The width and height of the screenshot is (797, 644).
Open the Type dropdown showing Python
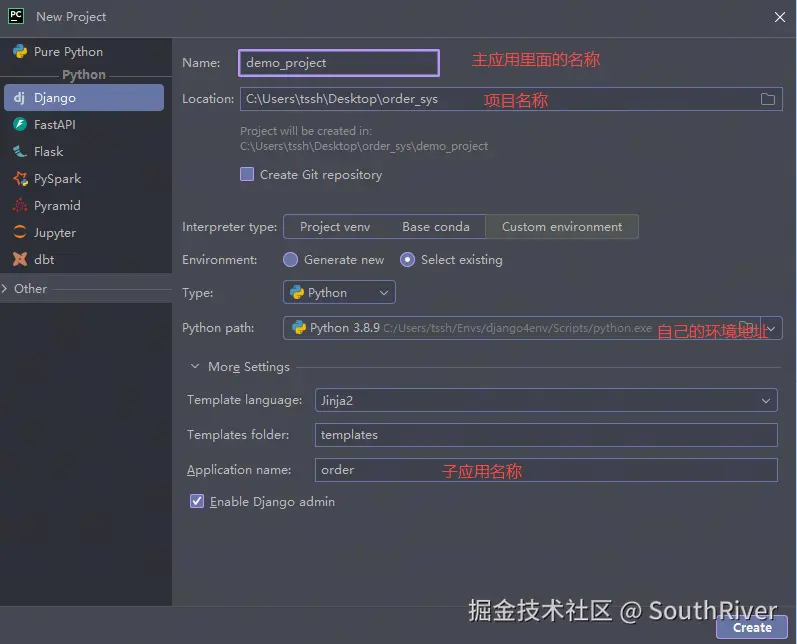(339, 292)
